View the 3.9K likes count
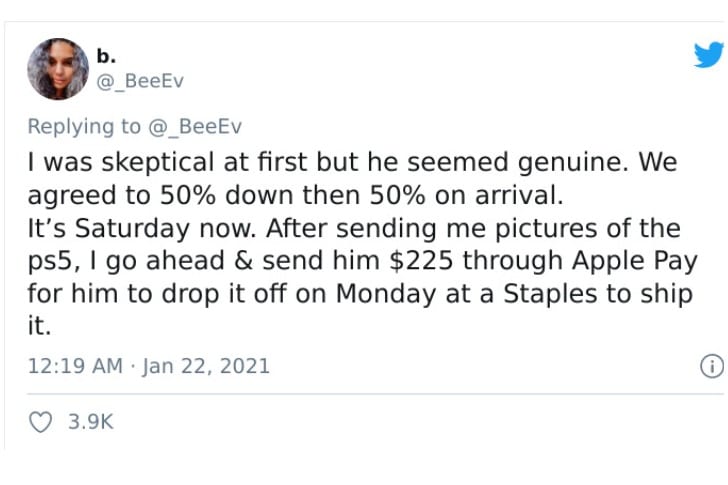728x485 pixels. (91, 422)
